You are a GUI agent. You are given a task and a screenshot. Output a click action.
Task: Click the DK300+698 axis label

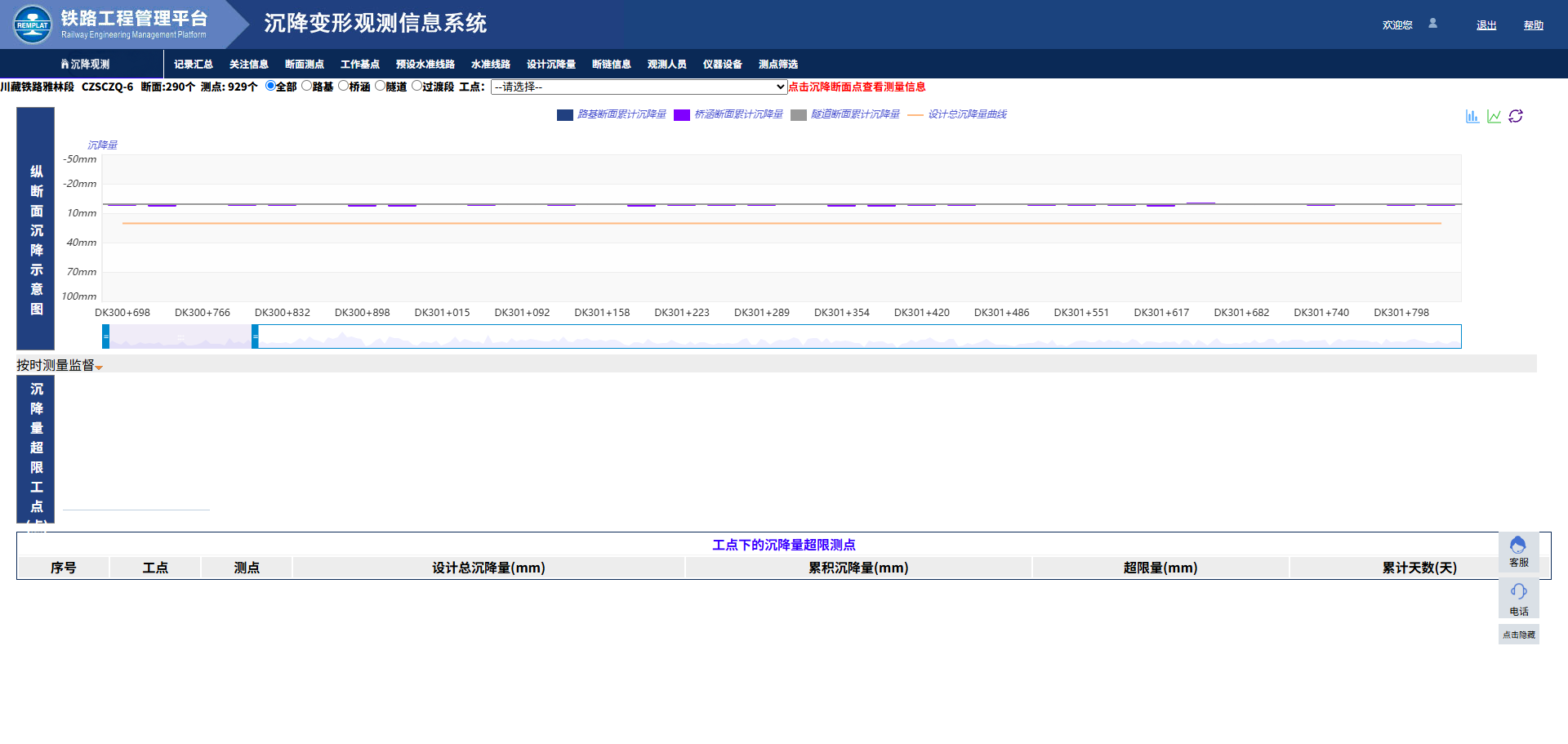point(122,313)
